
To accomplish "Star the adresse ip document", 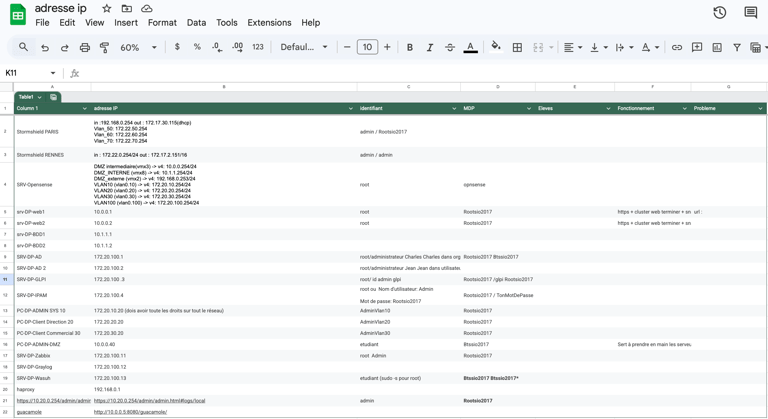I will pyautogui.click(x=106, y=8).
